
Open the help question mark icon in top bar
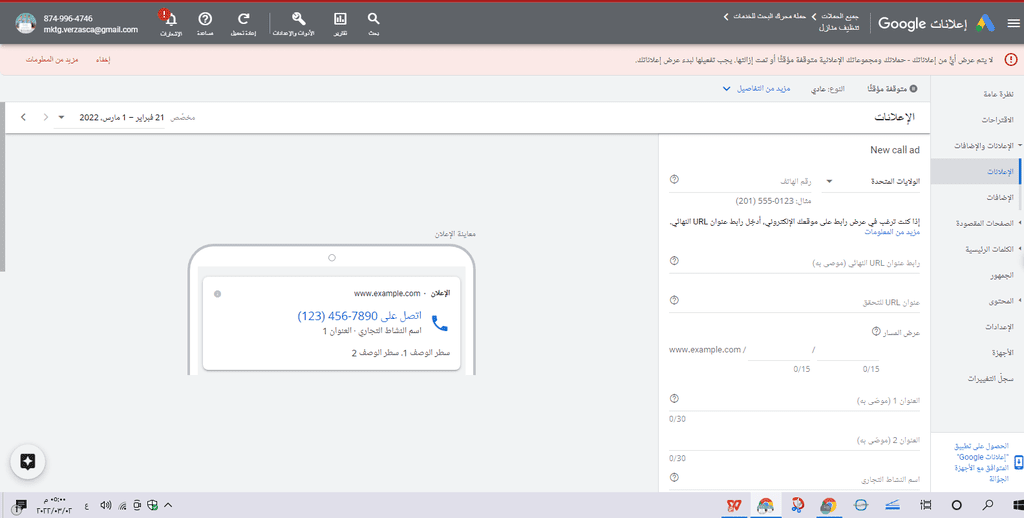coord(205,23)
